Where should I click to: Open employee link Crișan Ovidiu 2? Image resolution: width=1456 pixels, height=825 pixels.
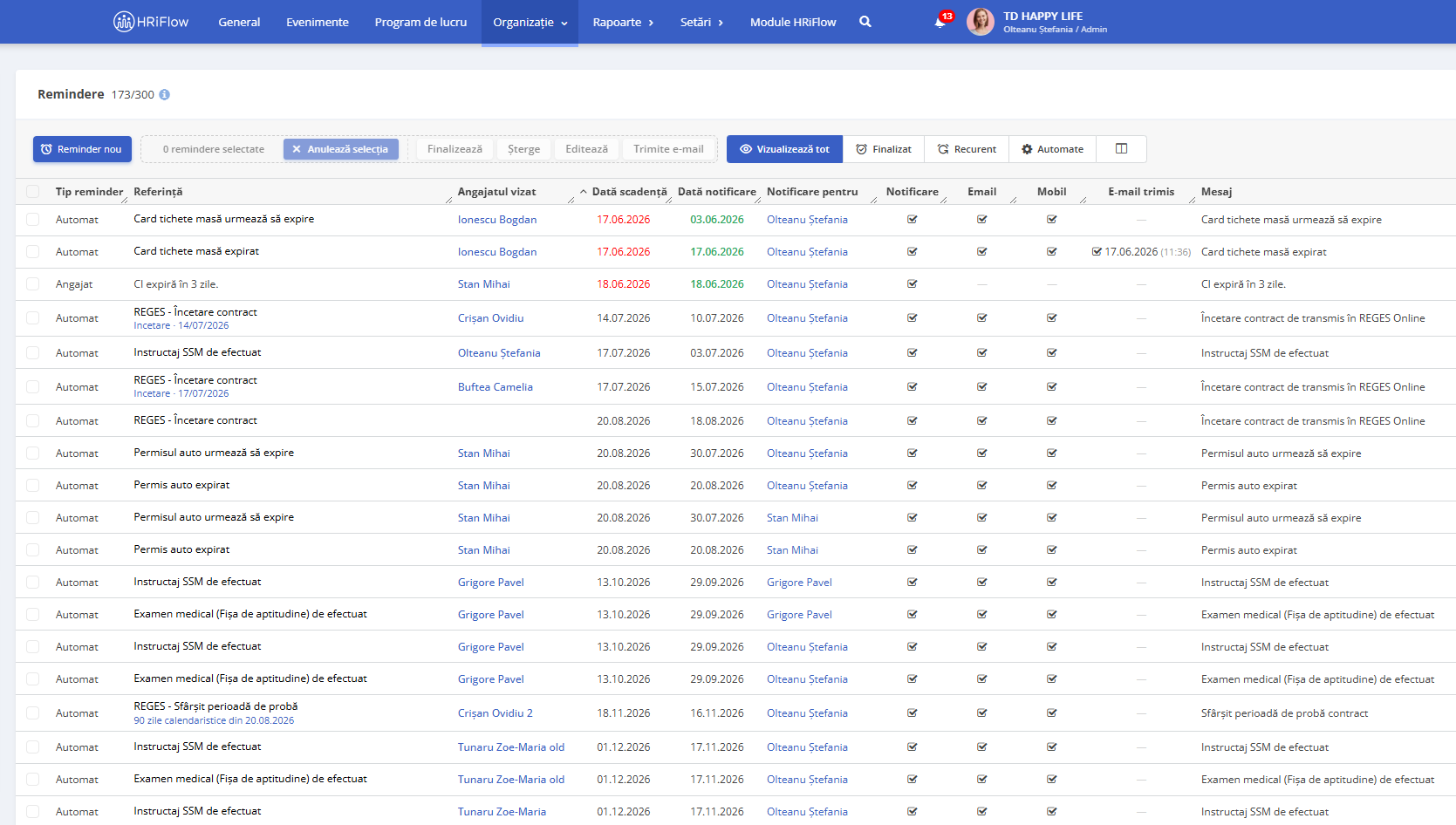click(x=495, y=713)
